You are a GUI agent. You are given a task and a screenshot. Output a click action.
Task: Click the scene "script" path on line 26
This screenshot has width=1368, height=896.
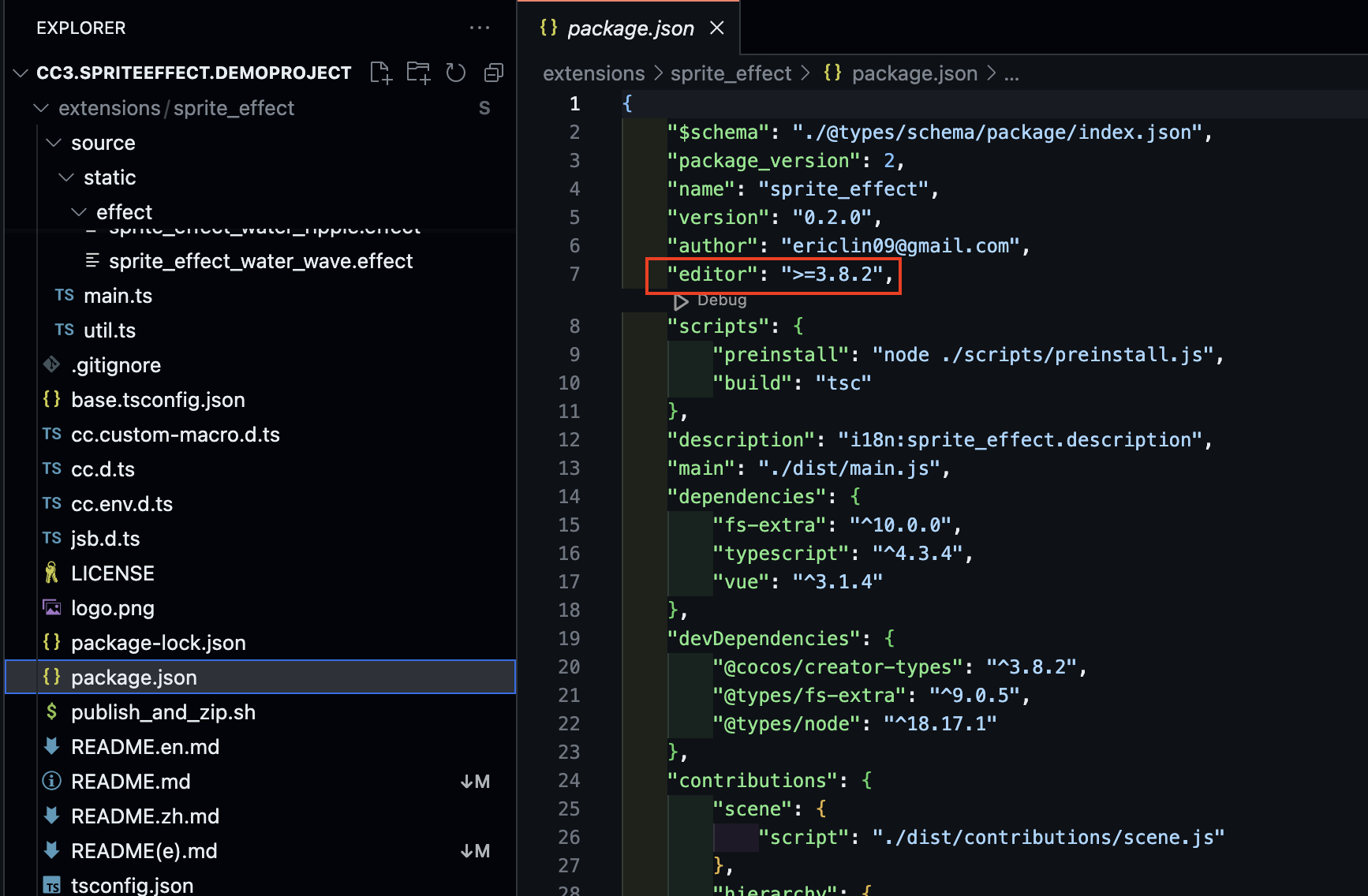1048,837
